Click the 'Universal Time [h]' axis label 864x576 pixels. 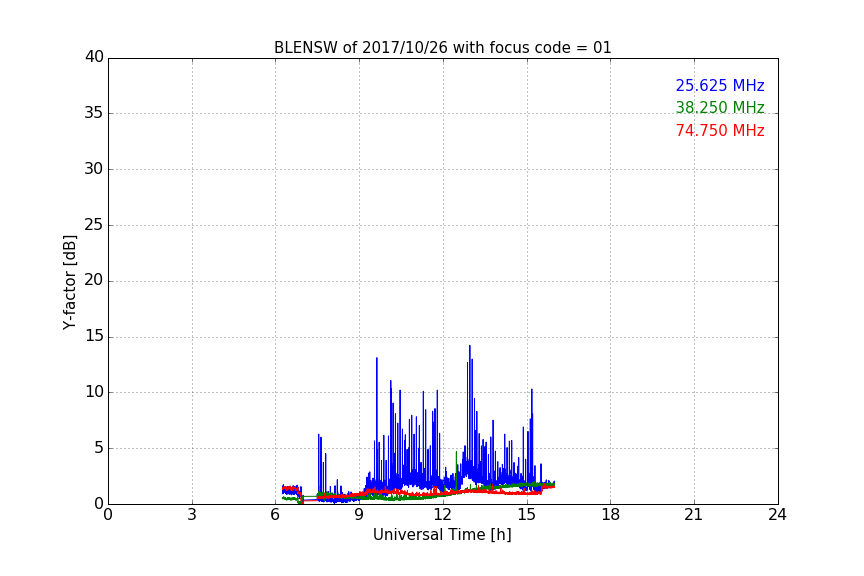click(x=442, y=535)
